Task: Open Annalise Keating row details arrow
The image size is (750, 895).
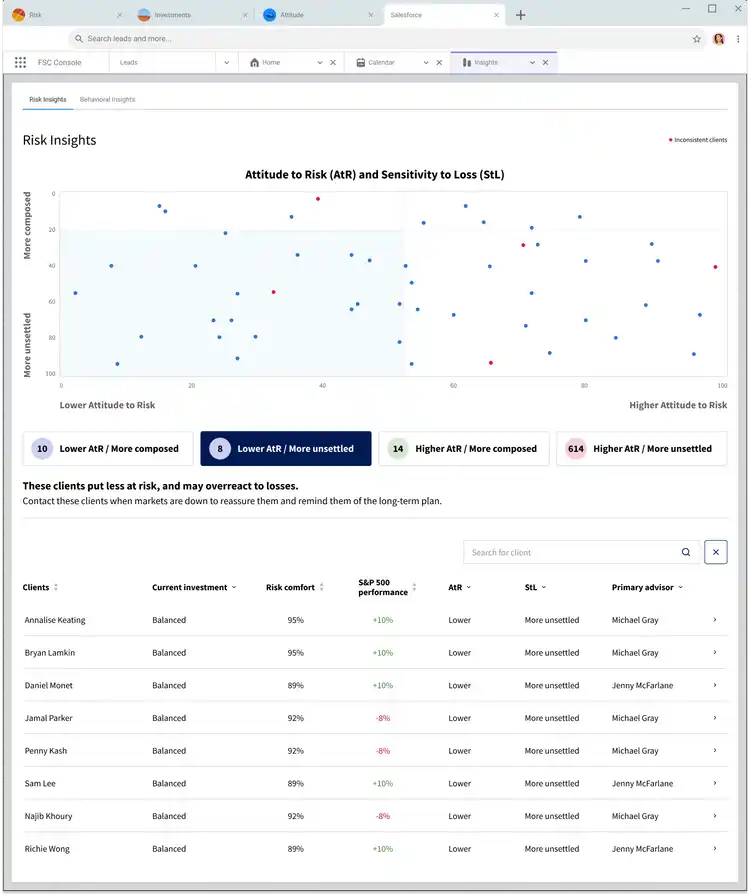Action: point(714,620)
